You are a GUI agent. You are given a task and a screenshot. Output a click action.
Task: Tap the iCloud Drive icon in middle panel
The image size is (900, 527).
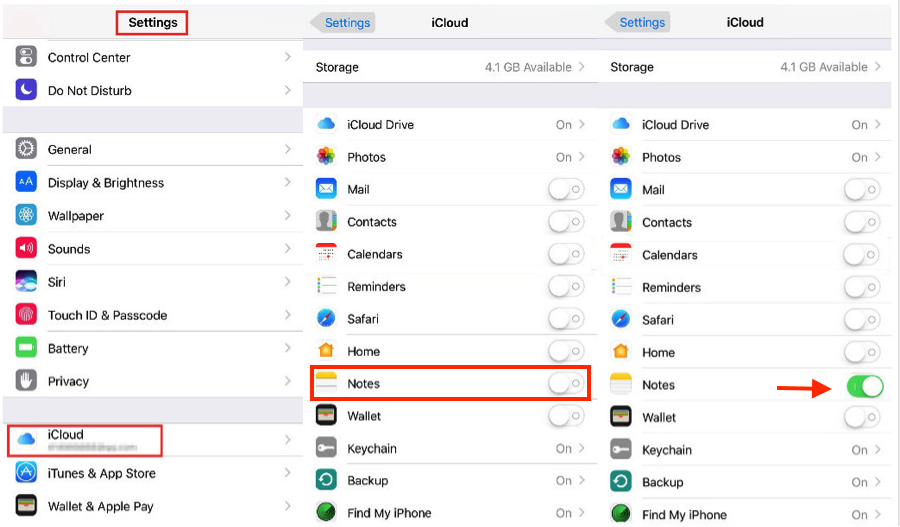click(x=326, y=124)
